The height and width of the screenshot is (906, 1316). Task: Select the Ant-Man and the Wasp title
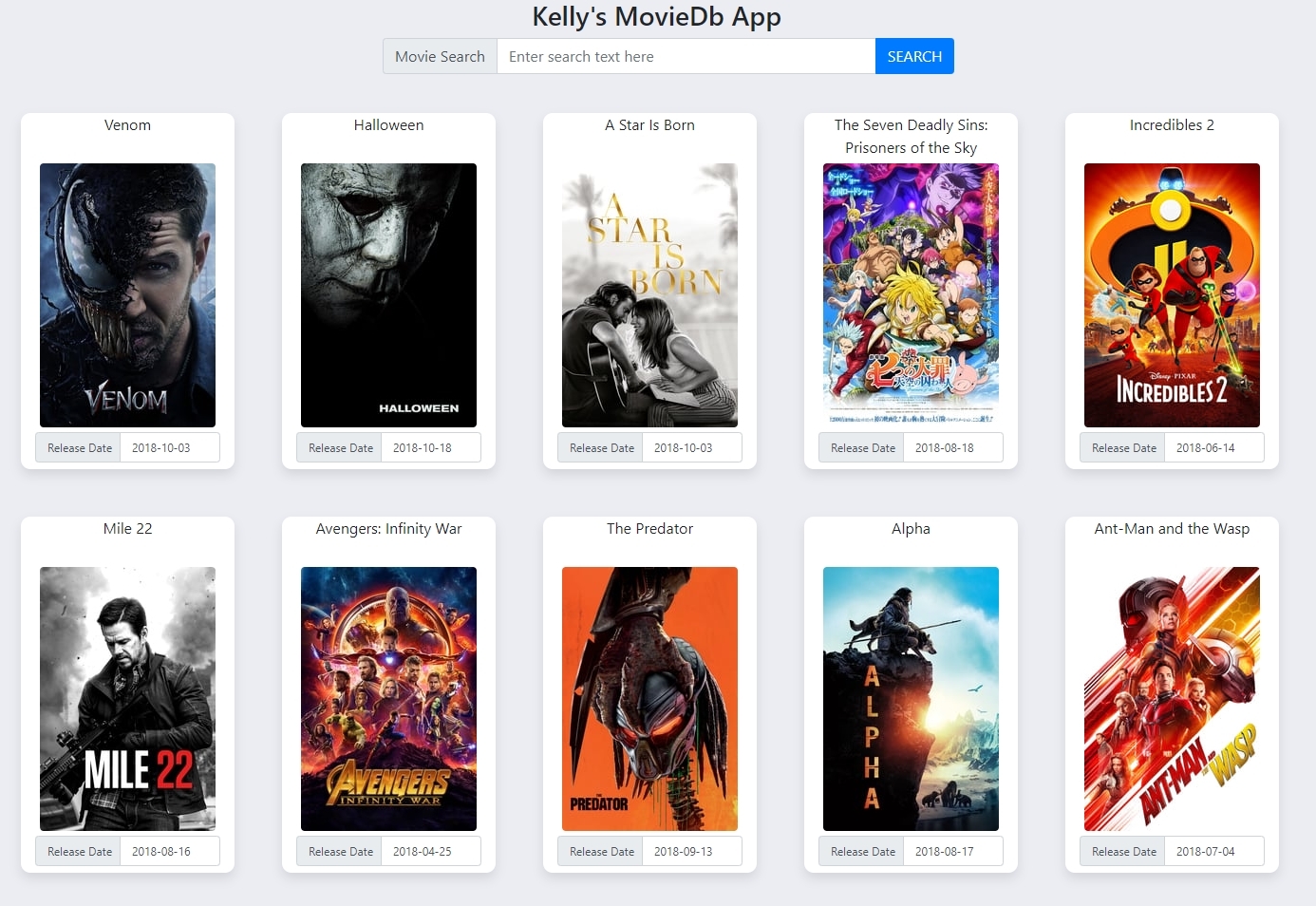pyautogui.click(x=1172, y=529)
